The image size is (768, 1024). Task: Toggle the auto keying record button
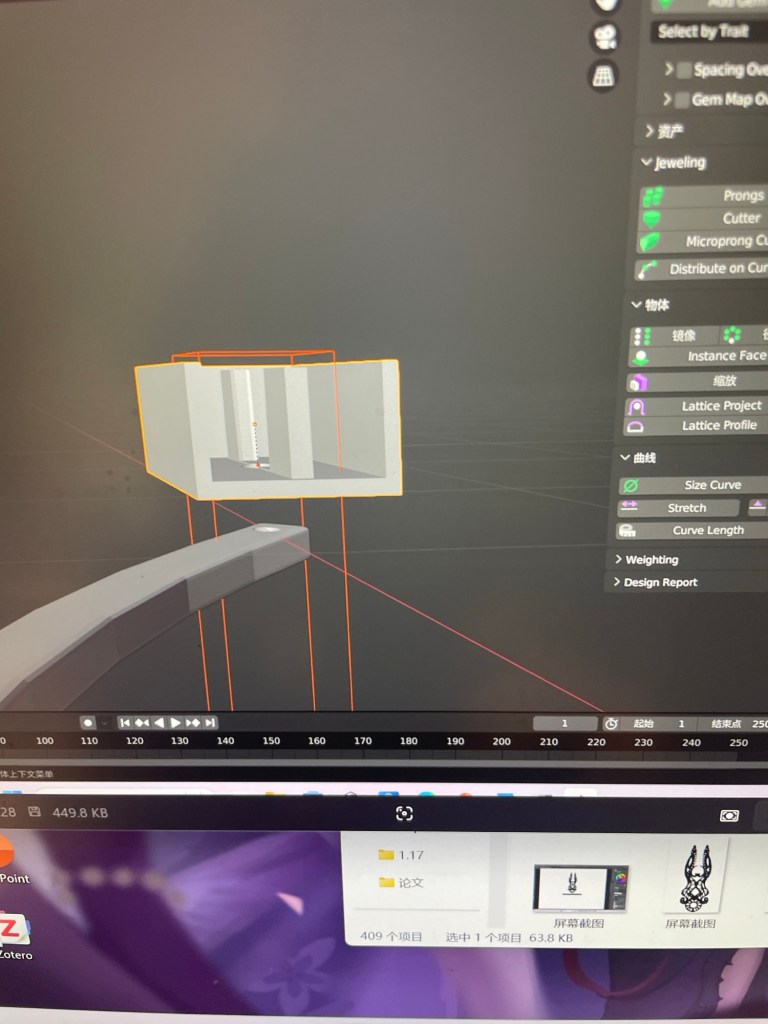(88, 722)
